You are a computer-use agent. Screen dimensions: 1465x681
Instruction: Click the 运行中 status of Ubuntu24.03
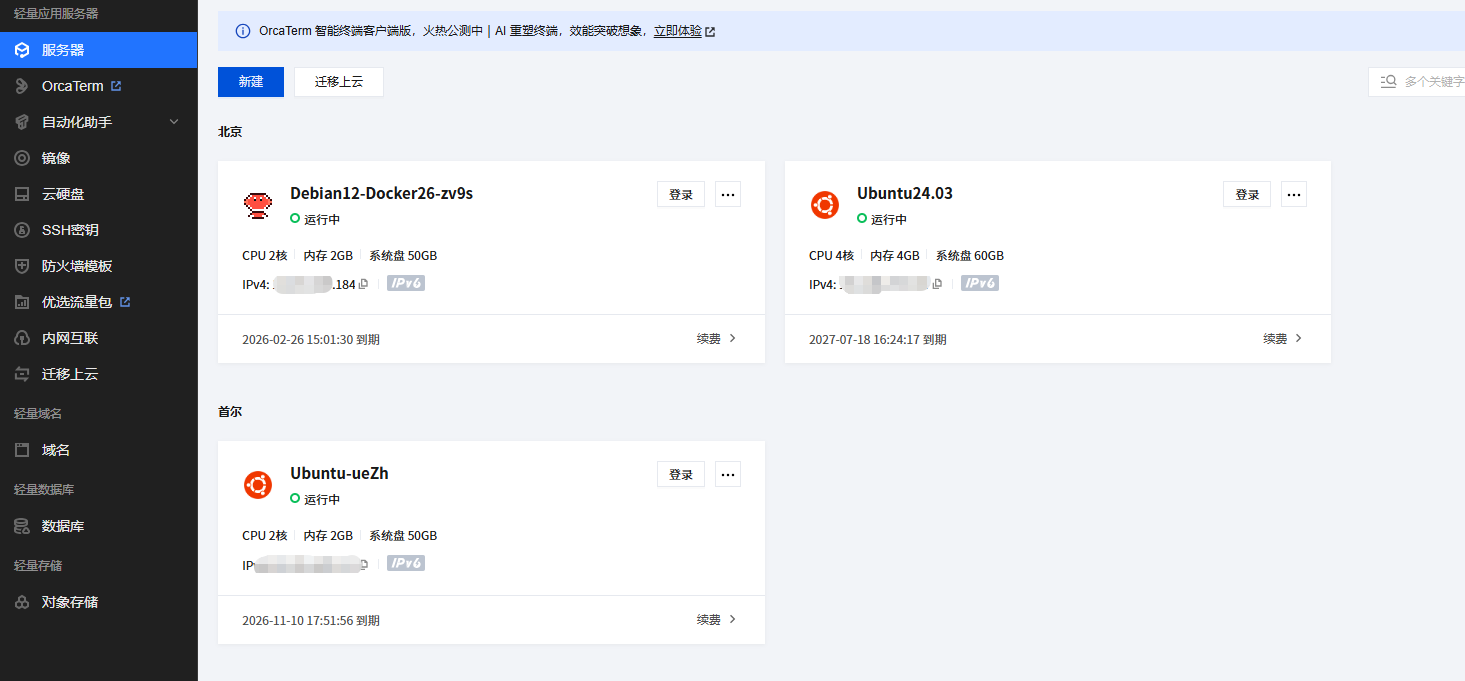(882, 219)
